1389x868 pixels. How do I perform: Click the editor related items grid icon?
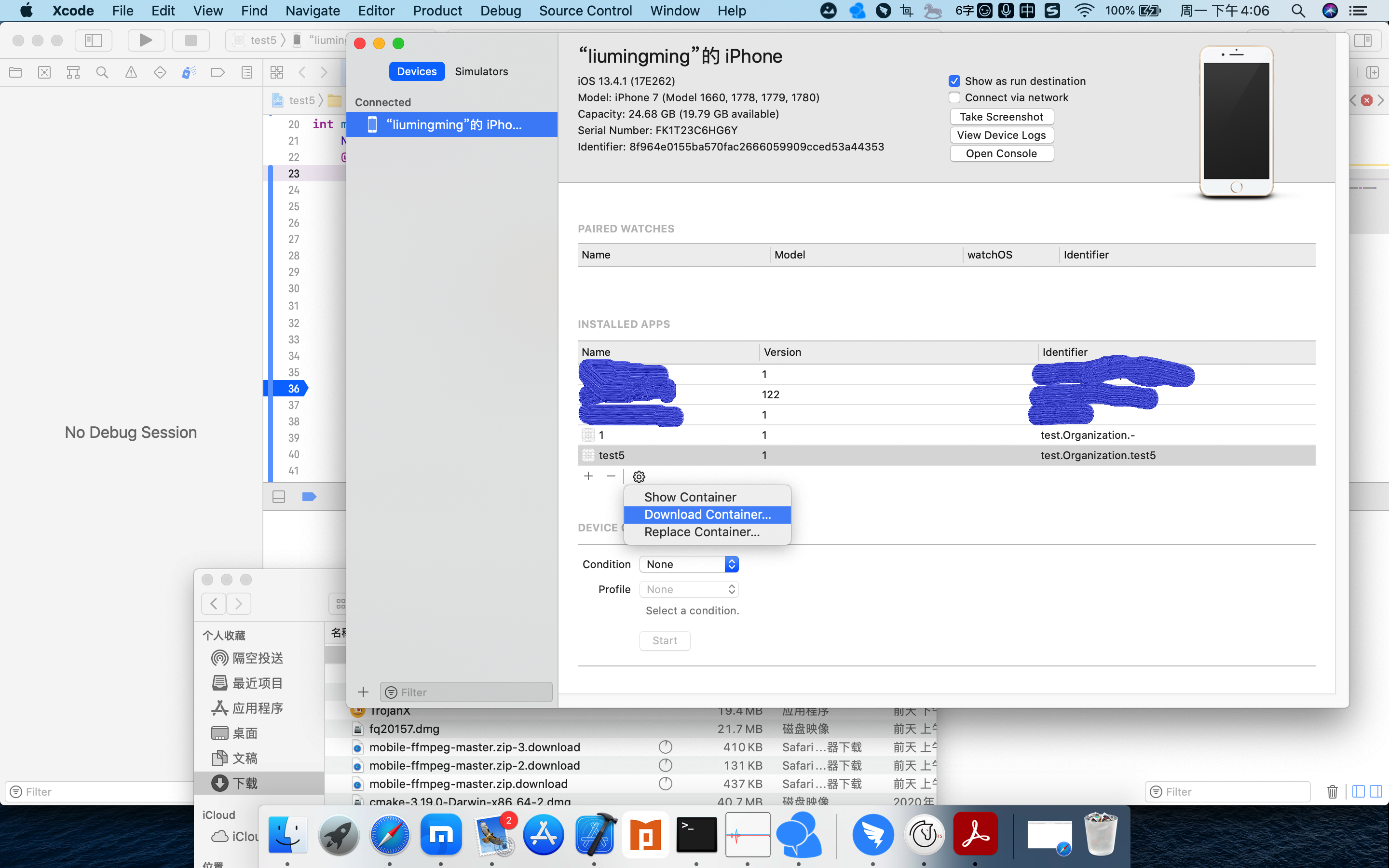(277, 72)
